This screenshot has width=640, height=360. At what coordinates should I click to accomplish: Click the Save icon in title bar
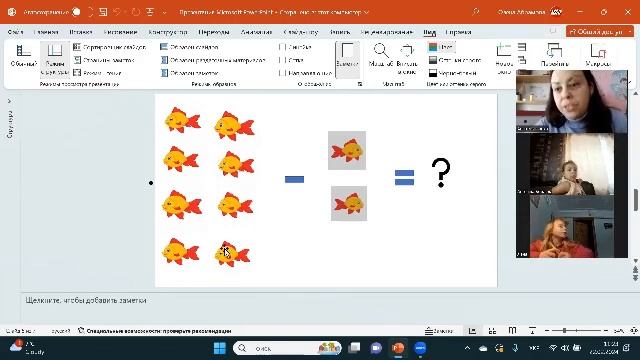click(x=103, y=12)
